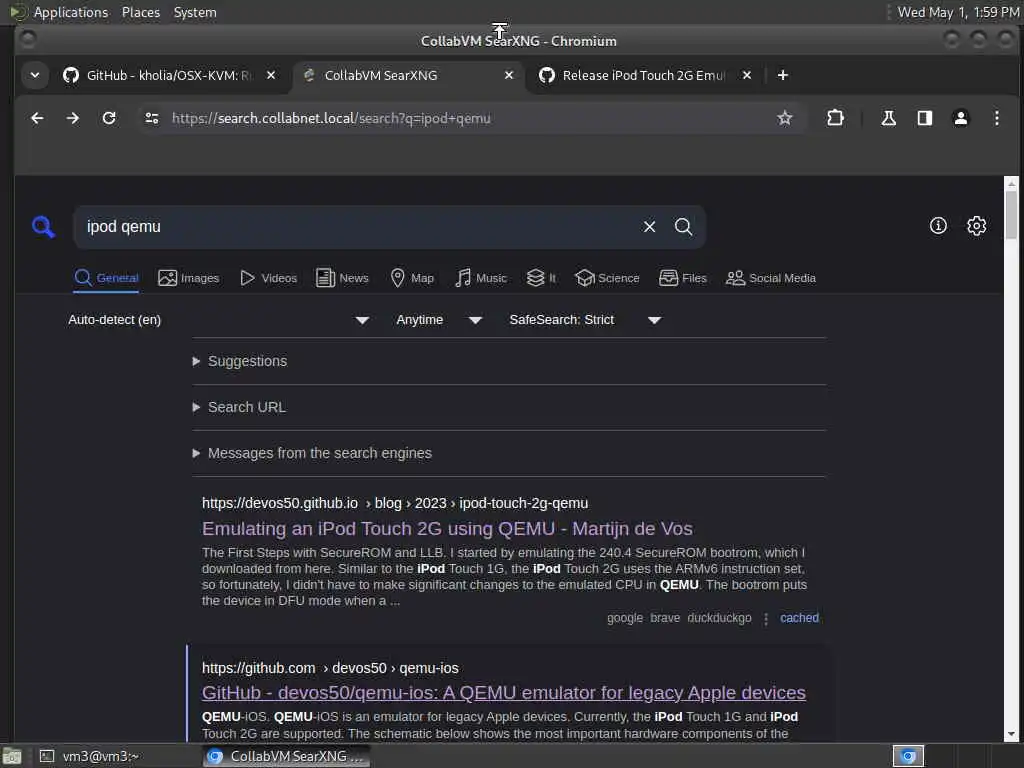Open Auto-detect (en) language dropdown
The width and height of the screenshot is (1024, 768).
click(219, 320)
